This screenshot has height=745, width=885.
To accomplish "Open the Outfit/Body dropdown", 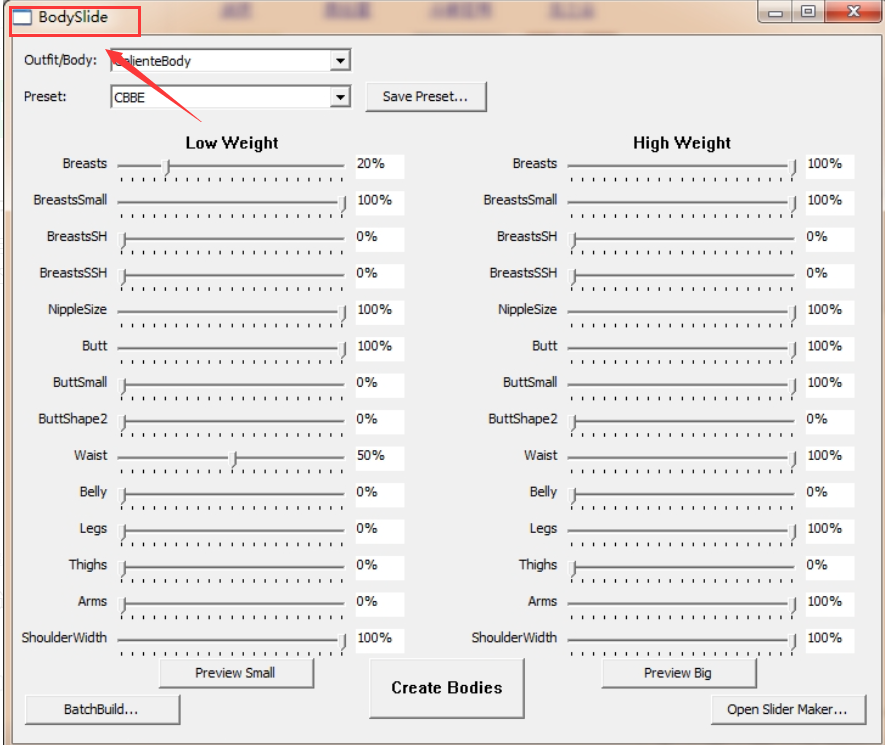I will point(340,60).
